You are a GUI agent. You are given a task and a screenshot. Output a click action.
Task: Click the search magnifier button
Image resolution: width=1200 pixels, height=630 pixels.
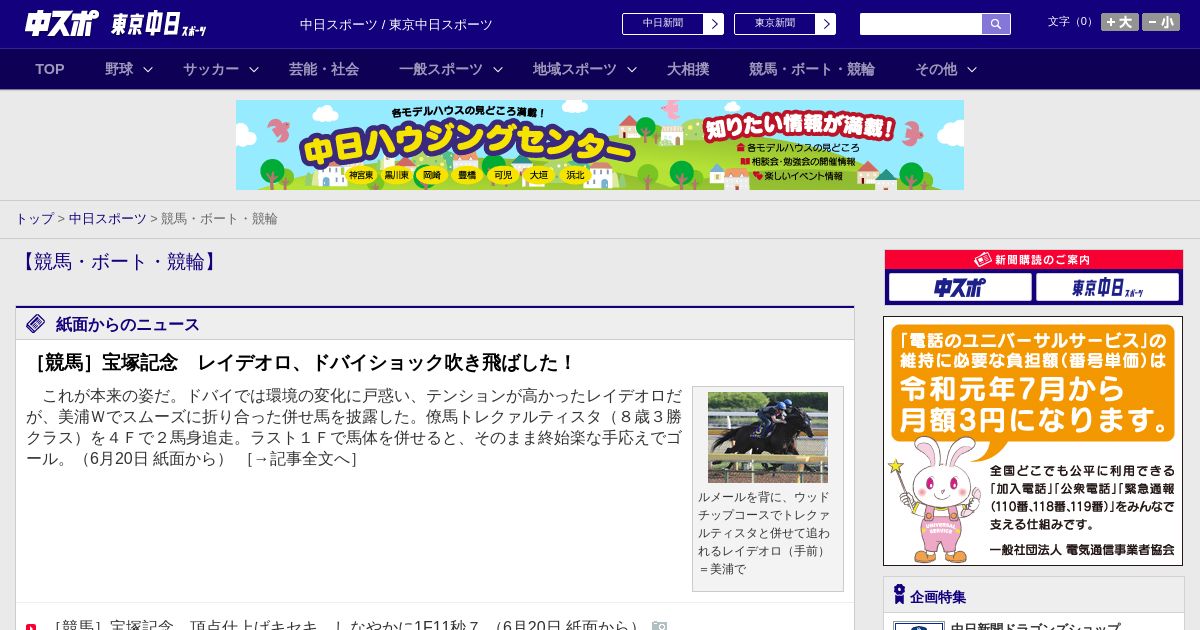996,24
